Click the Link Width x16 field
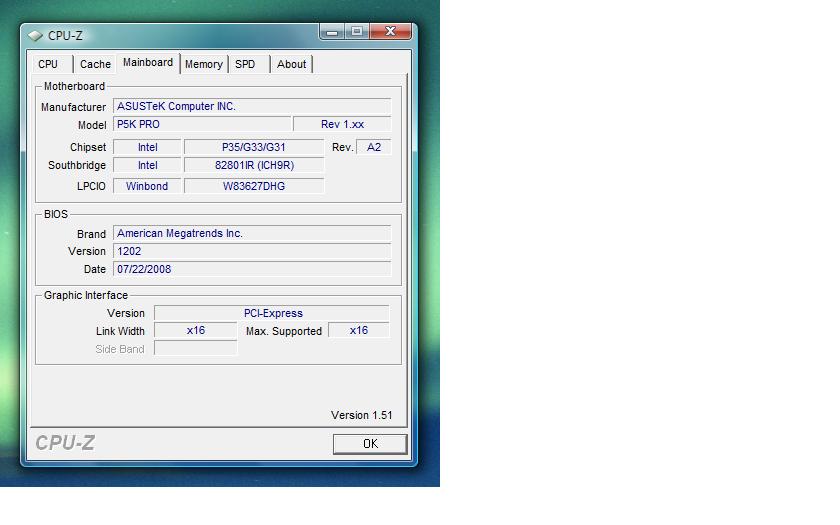Screen dimensions: 840x525 click(196, 331)
